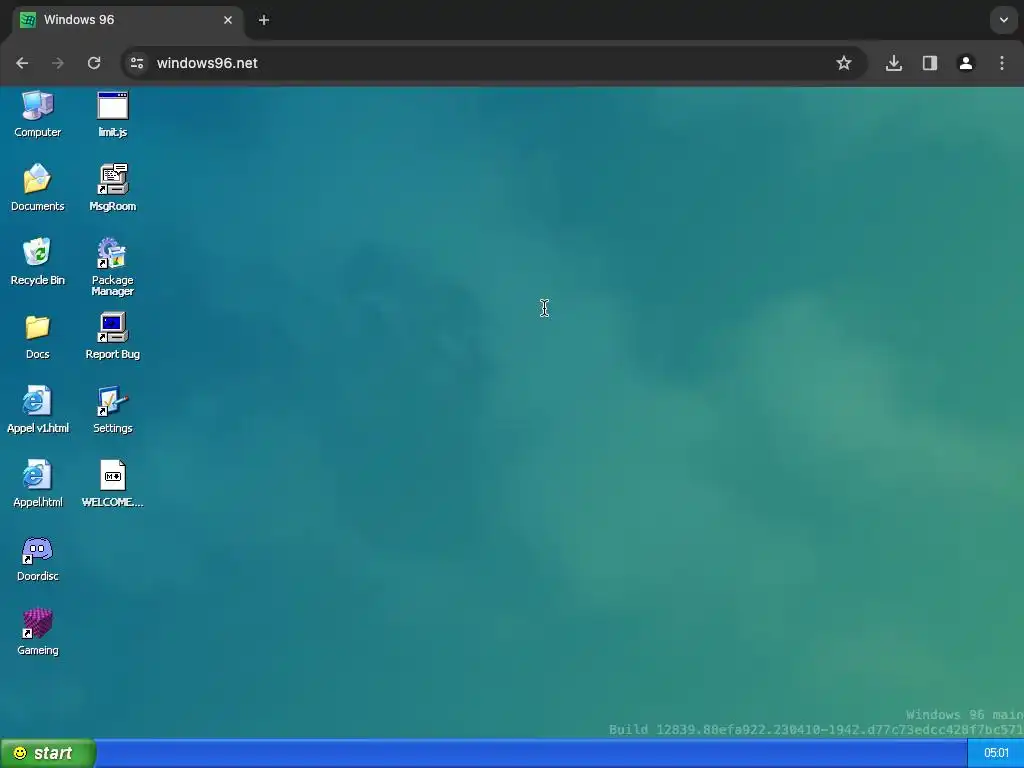Select the Appel v1.html file
Screen dimensions: 1024x768
coord(37,410)
